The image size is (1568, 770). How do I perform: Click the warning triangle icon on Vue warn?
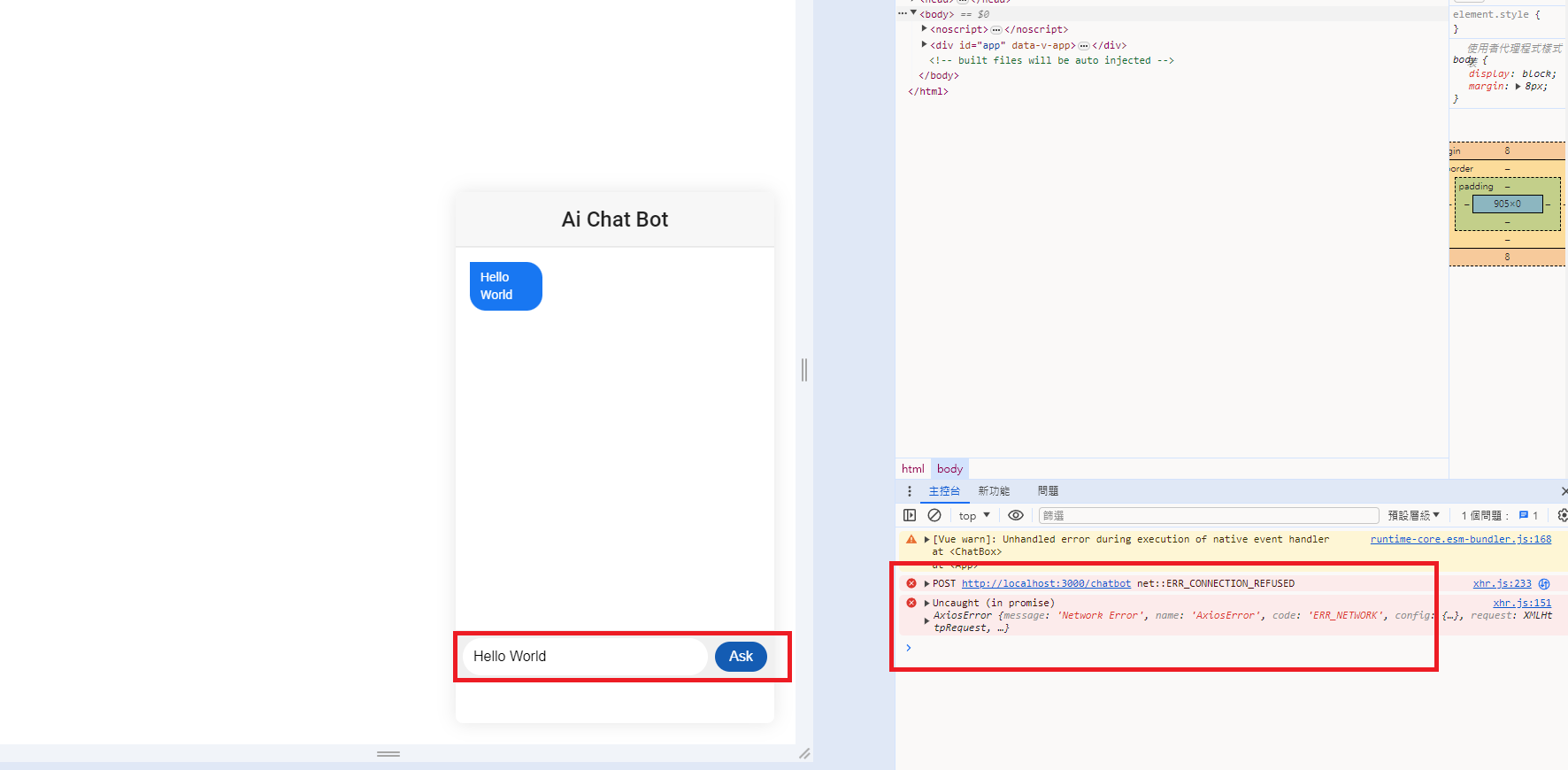click(911, 539)
